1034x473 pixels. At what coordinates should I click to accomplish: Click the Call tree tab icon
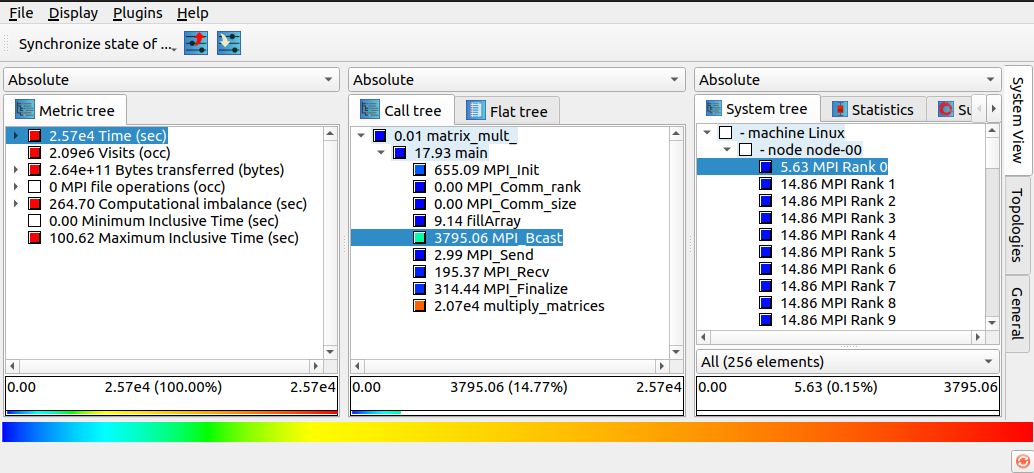click(x=370, y=110)
